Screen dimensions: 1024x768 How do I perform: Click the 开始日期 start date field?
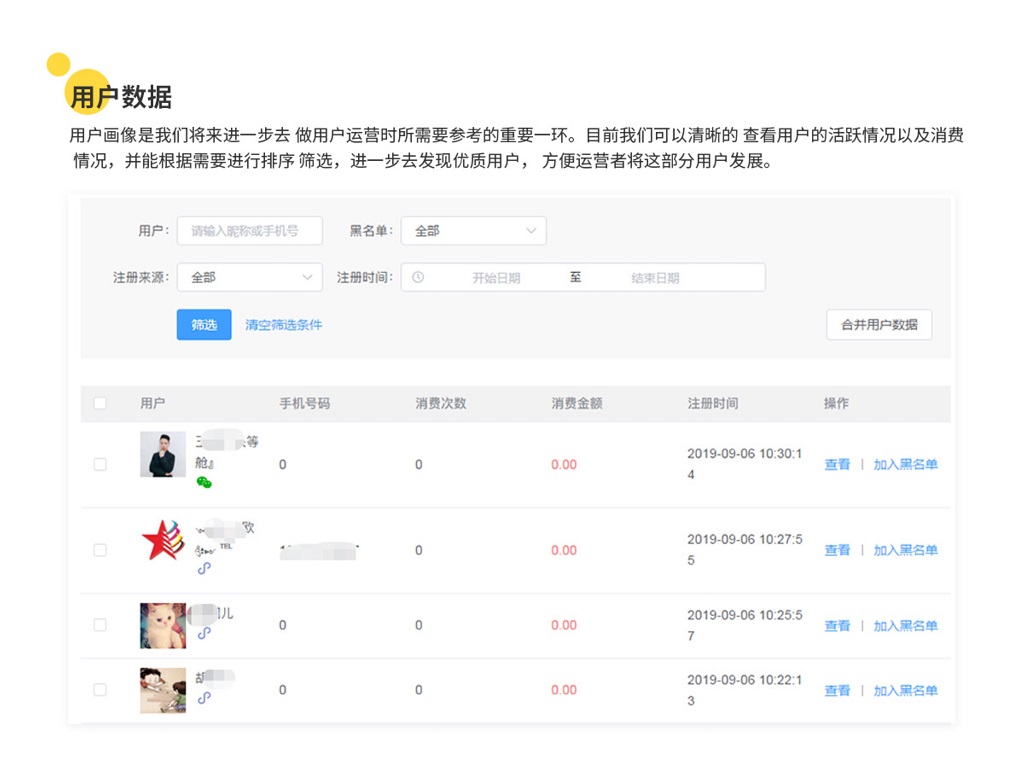pyautogui.click(x=496, y=278)
